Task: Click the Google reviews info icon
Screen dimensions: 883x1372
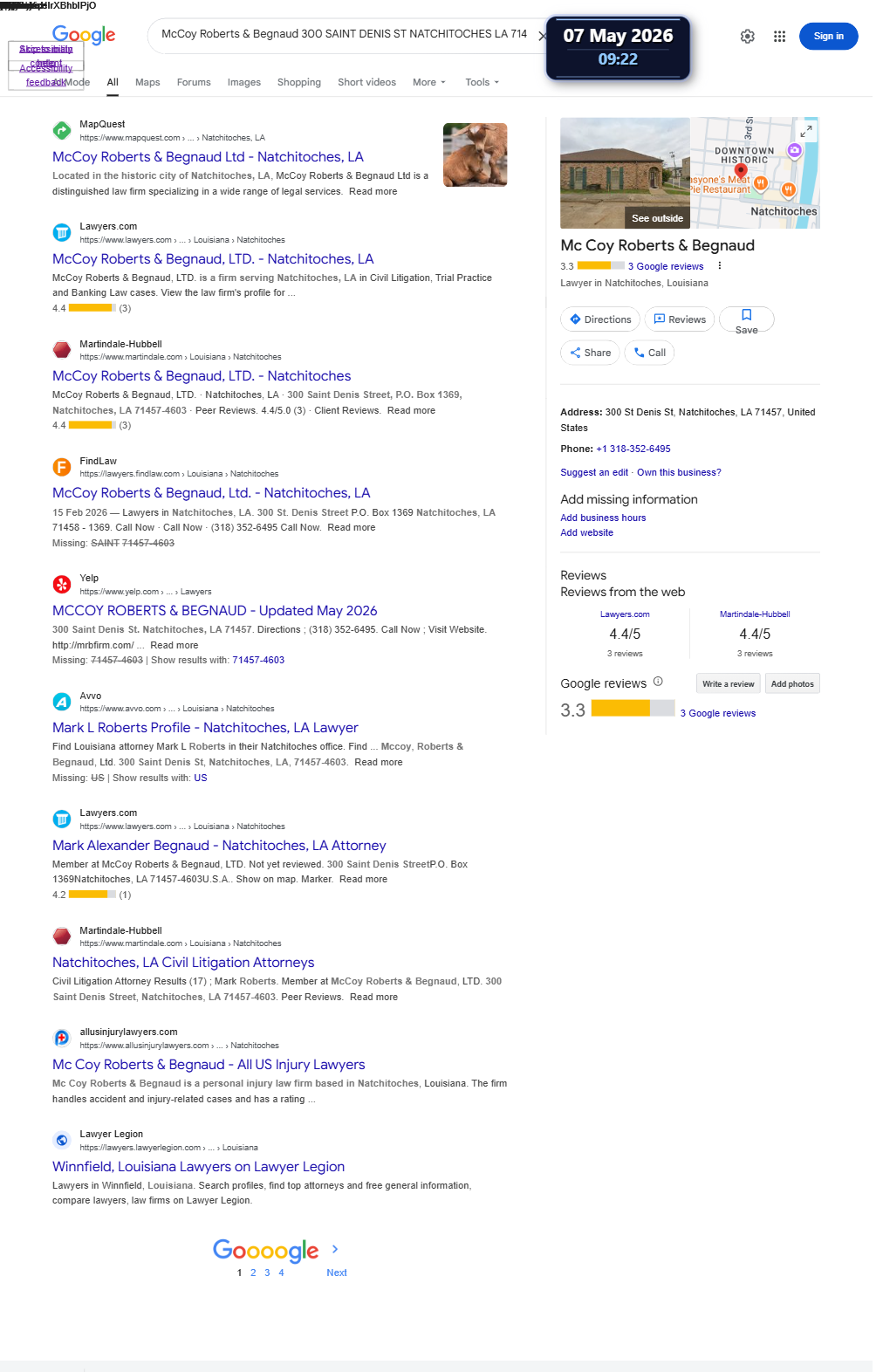Action: [x=658, y=682]
